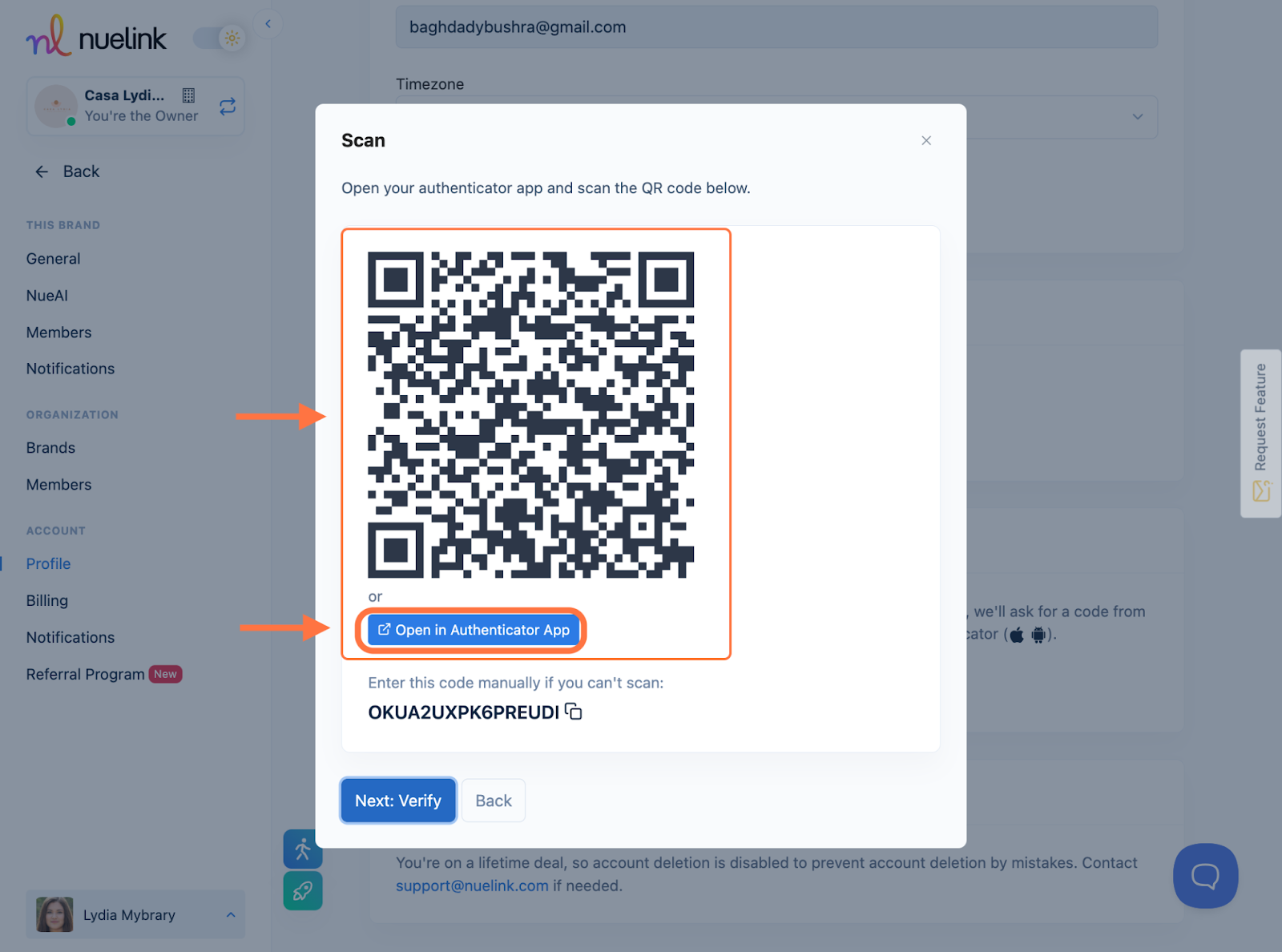Click the Android icon in the background text

[1038, 635]
